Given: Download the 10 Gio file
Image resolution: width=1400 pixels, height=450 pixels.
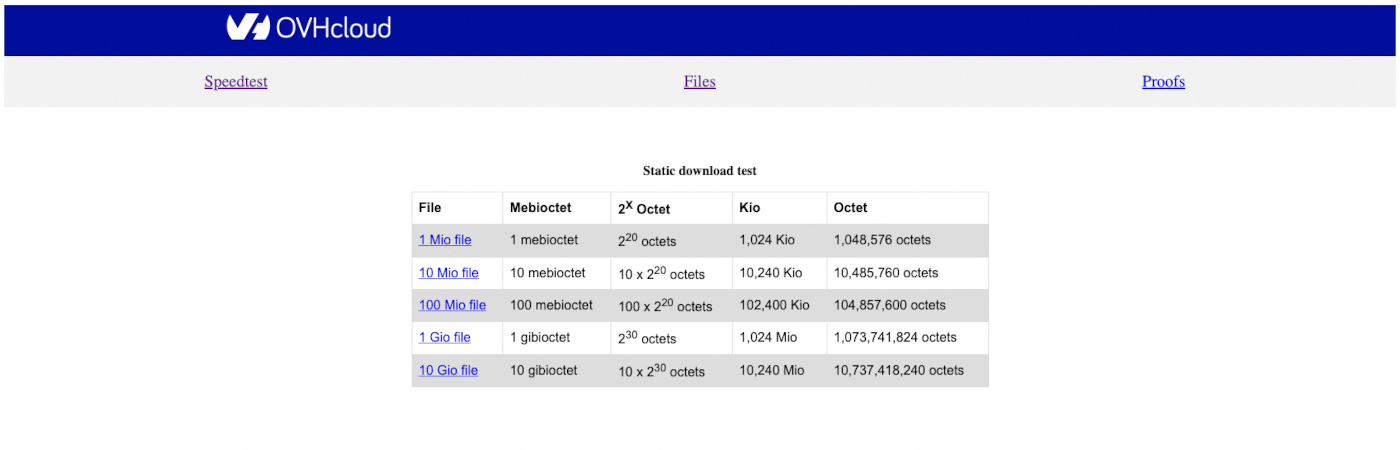Looking at the screenshot, I should tap(448, 370).
